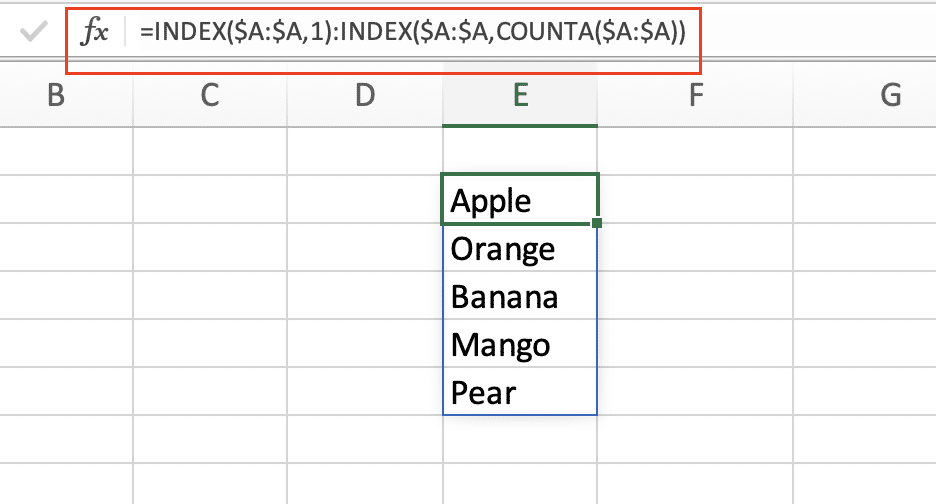Select the cell containing Pear
The image size is (936, 504).
tap(519, 391)
